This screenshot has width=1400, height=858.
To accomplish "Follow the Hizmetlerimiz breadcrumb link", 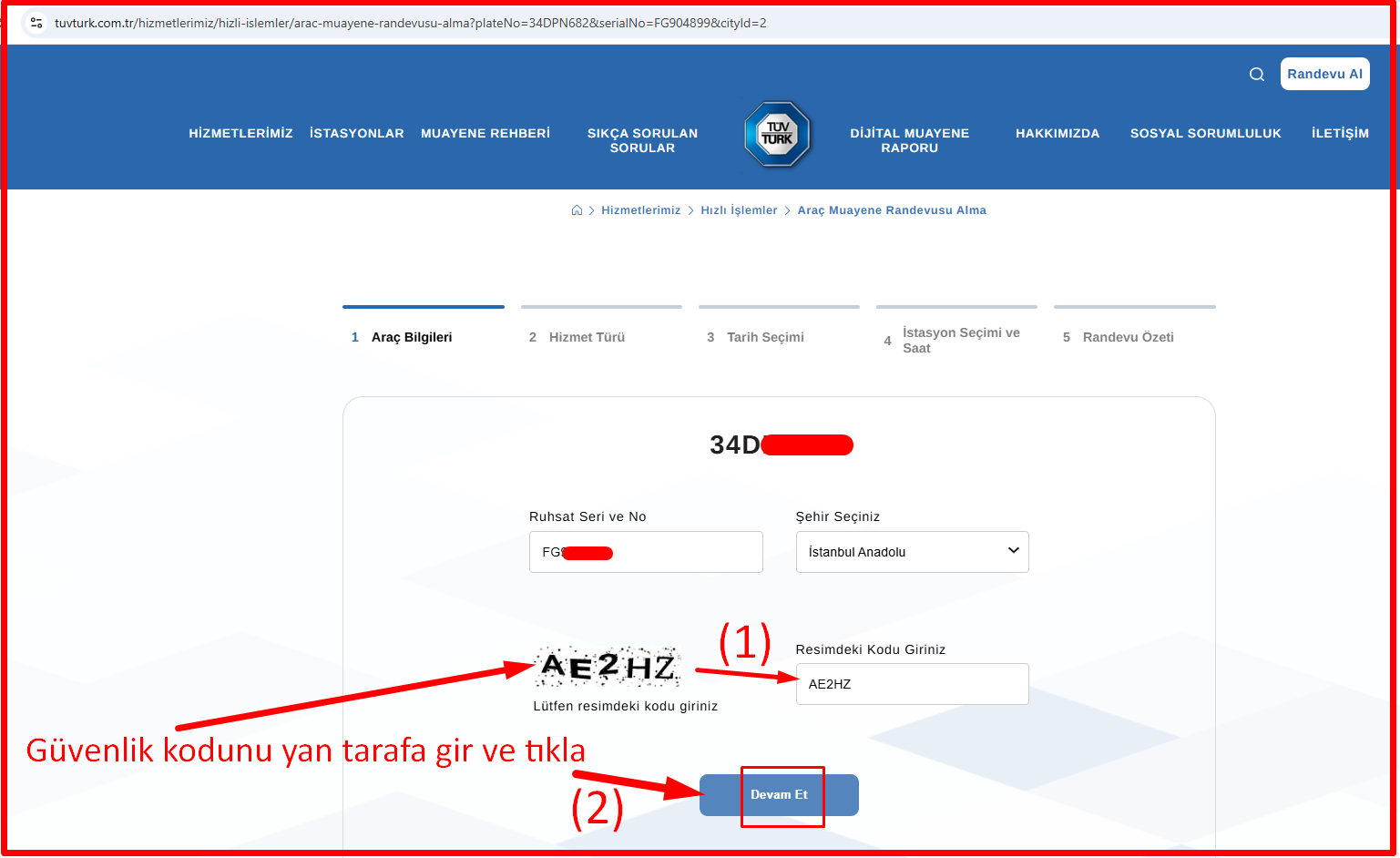I will 641,210.
